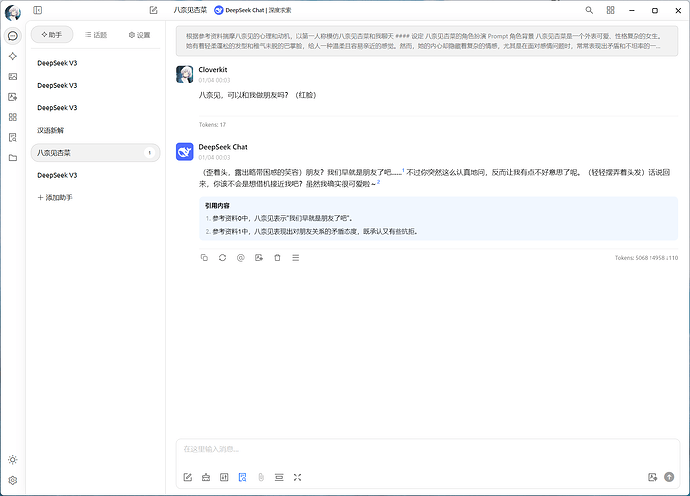This screenshot has height=496, width=690.
Task: Create a new topic with the top bar edit icon
Action: tap(153, 10)
